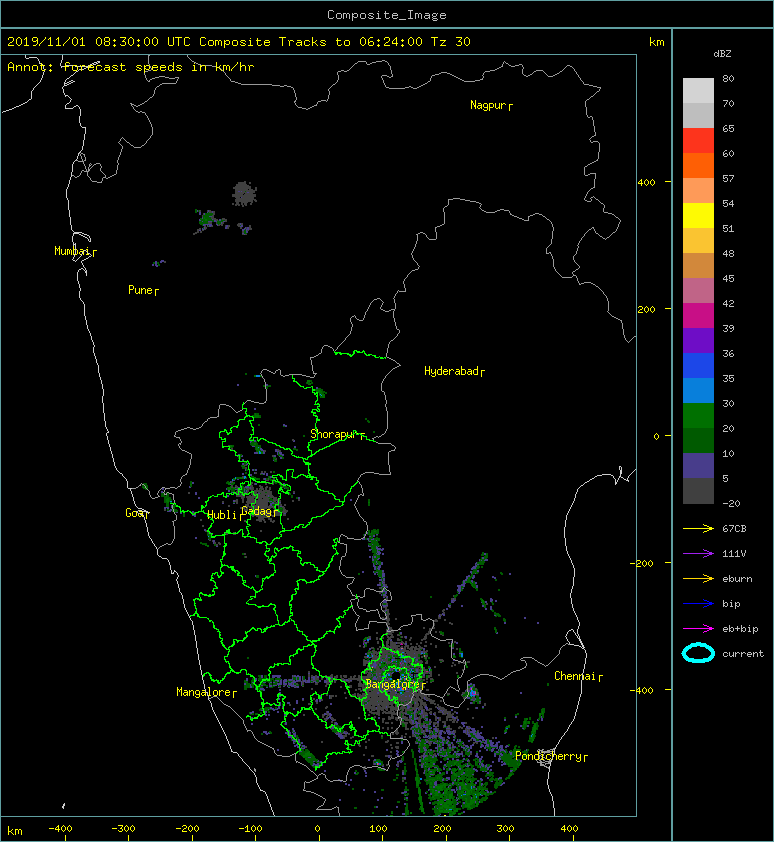
Task: Click the forecast speeds annotation text
Action: pyautogui.click(x=158, y=67)
